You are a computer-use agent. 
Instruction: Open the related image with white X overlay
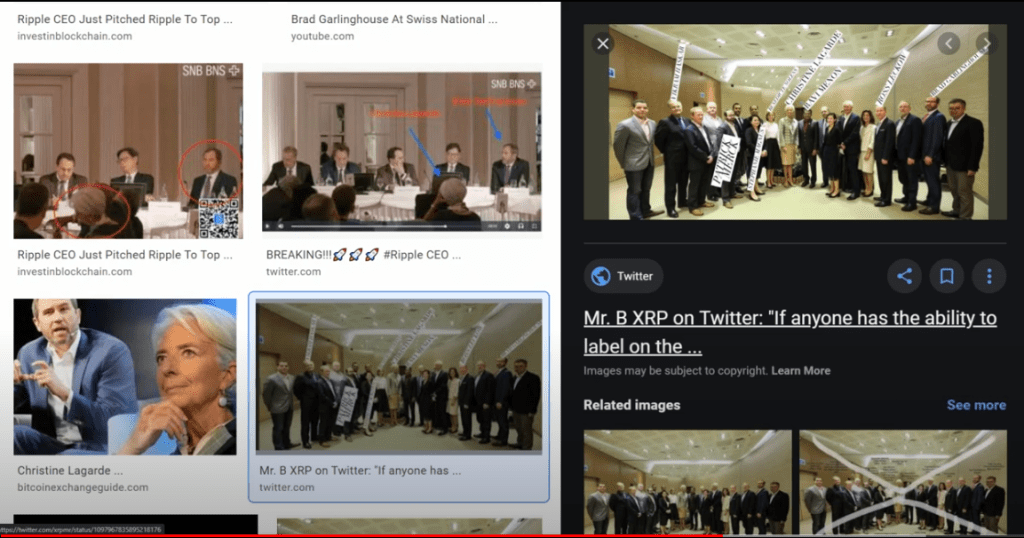(x=902, y=482)
